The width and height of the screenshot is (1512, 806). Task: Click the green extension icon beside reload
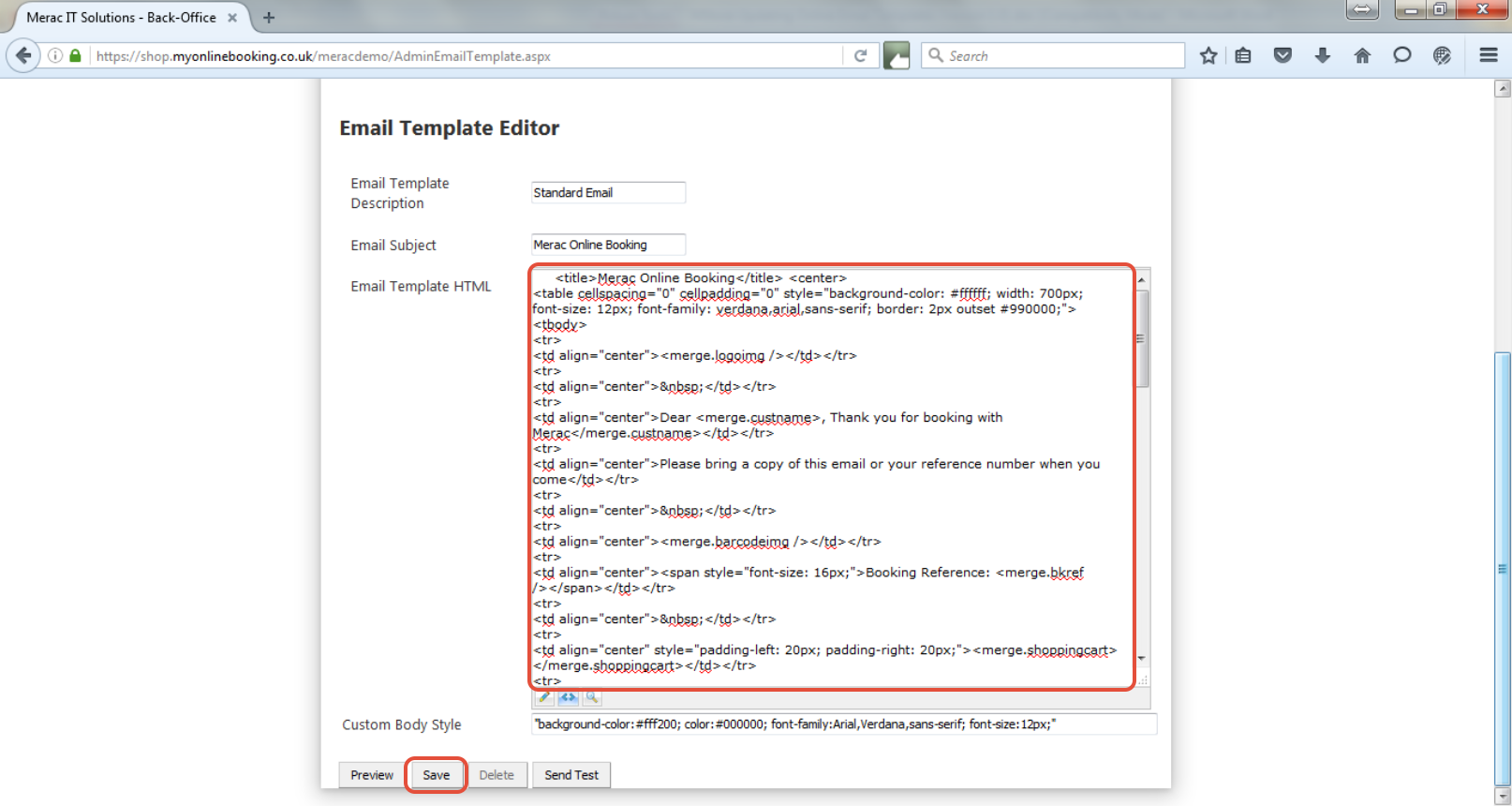[897, 55]
